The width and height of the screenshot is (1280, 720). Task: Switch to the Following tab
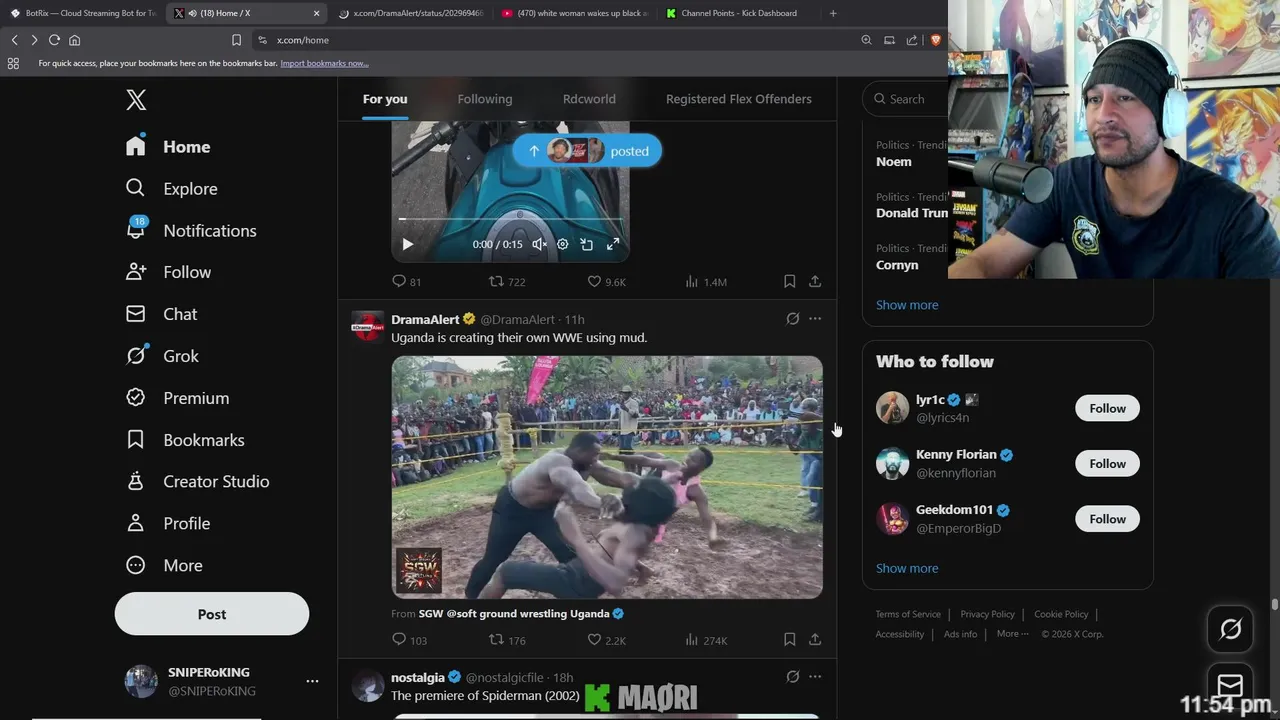pyautogui.click(x=485, y=99)
